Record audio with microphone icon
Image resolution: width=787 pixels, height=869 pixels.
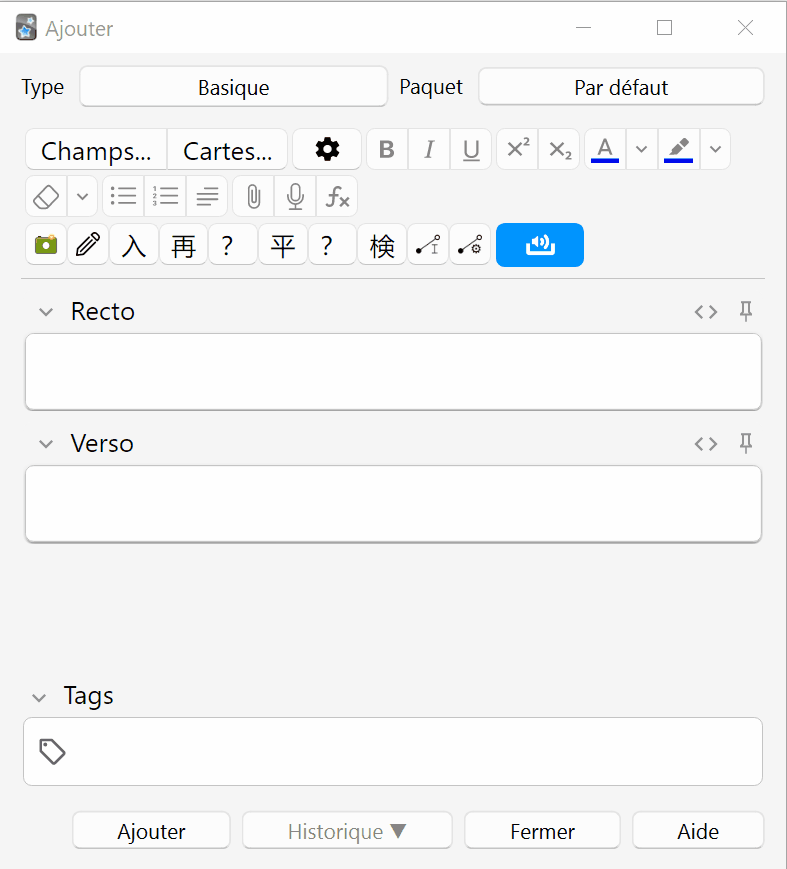[x=295, y=196]
